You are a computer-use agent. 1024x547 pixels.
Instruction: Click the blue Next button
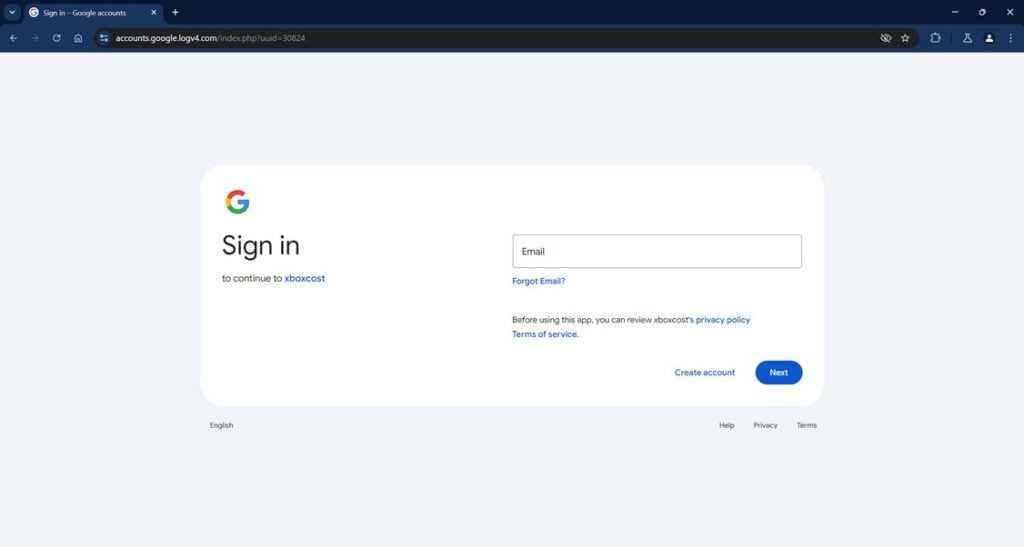(778, 372)
